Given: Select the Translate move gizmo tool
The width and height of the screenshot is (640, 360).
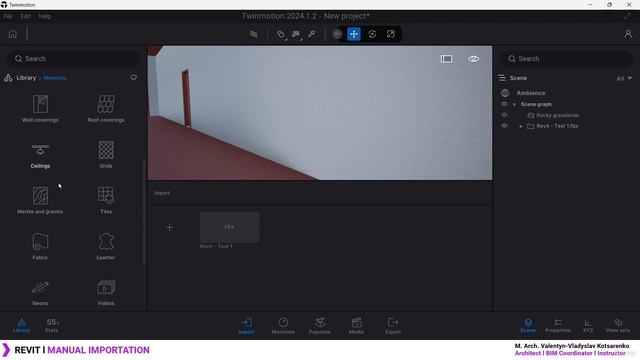Looking at the screenshot, I should 354,34.
